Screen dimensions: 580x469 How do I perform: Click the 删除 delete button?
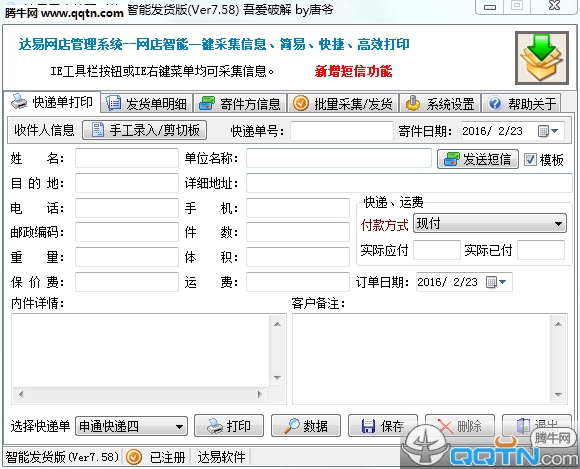pyautogui.click(x=460, y=426)
